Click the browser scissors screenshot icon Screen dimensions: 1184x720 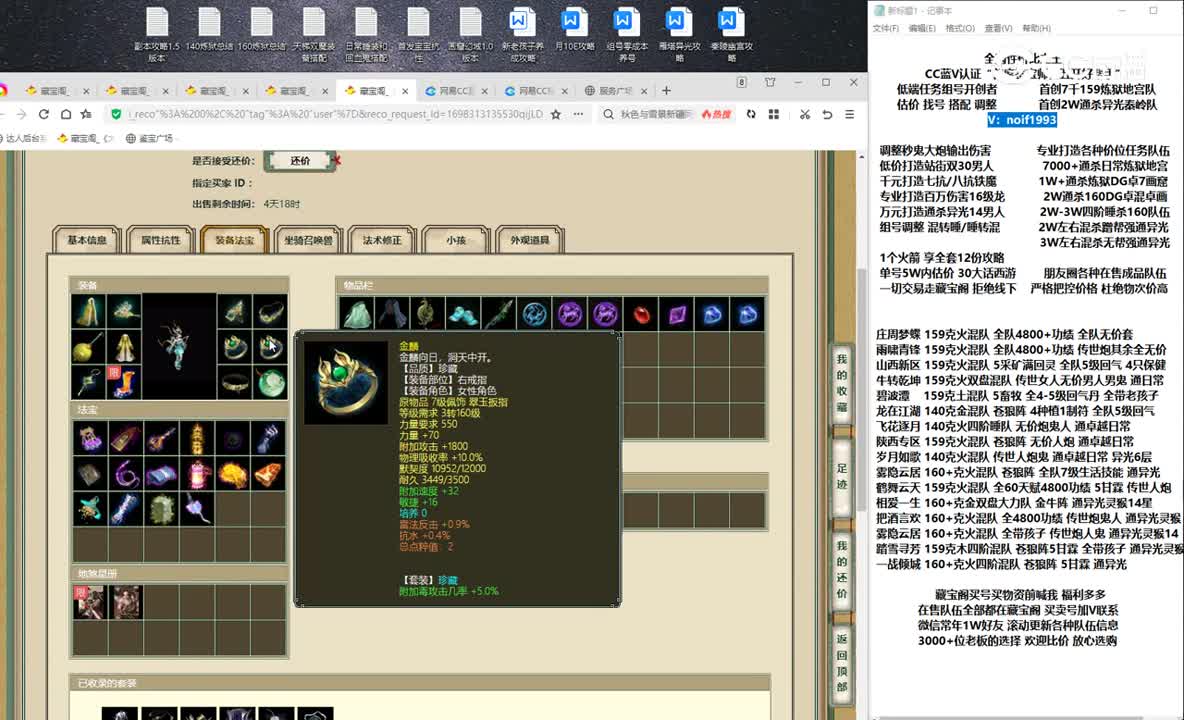805,114
